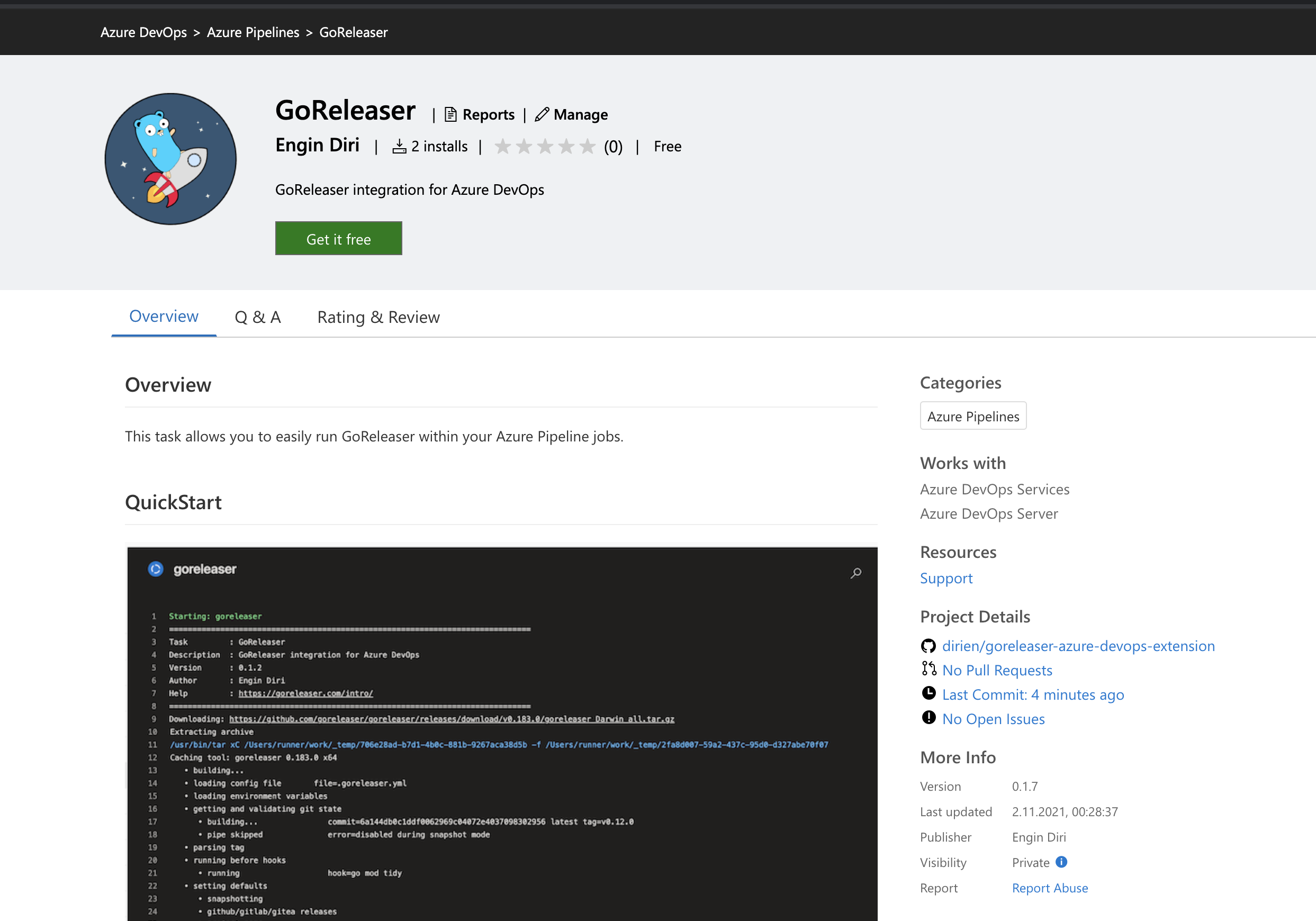Screen dimensions: 1316x921
Task: Select the Azure Pipelines category tag
Action: (x=972, y=416)
